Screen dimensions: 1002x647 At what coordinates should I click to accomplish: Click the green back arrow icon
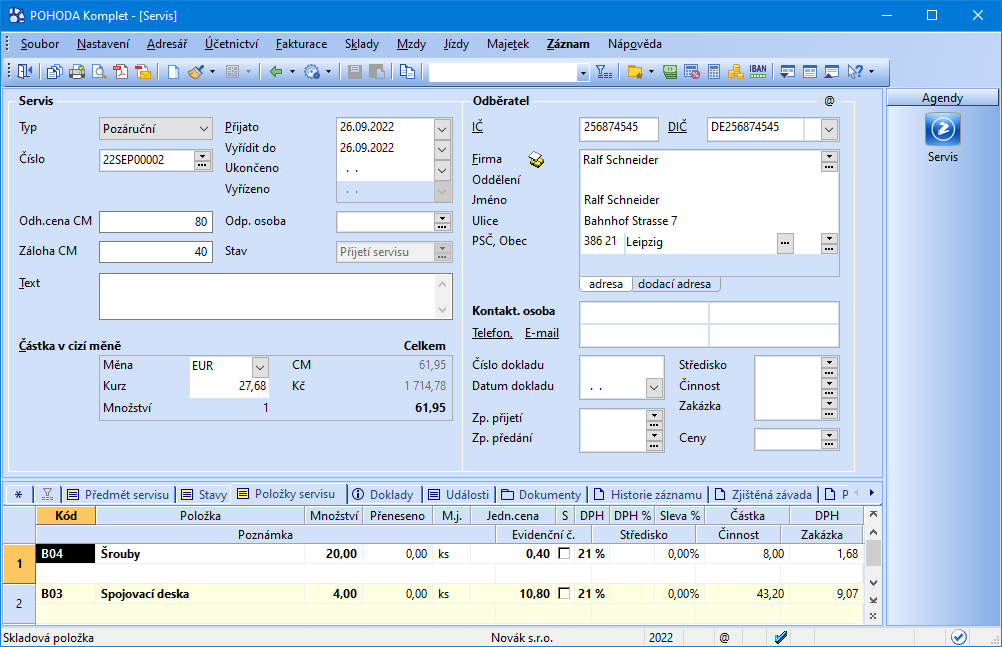pos(276,72)
